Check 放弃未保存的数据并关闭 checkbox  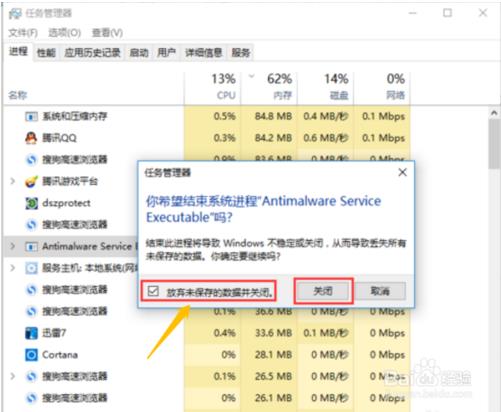153,291
